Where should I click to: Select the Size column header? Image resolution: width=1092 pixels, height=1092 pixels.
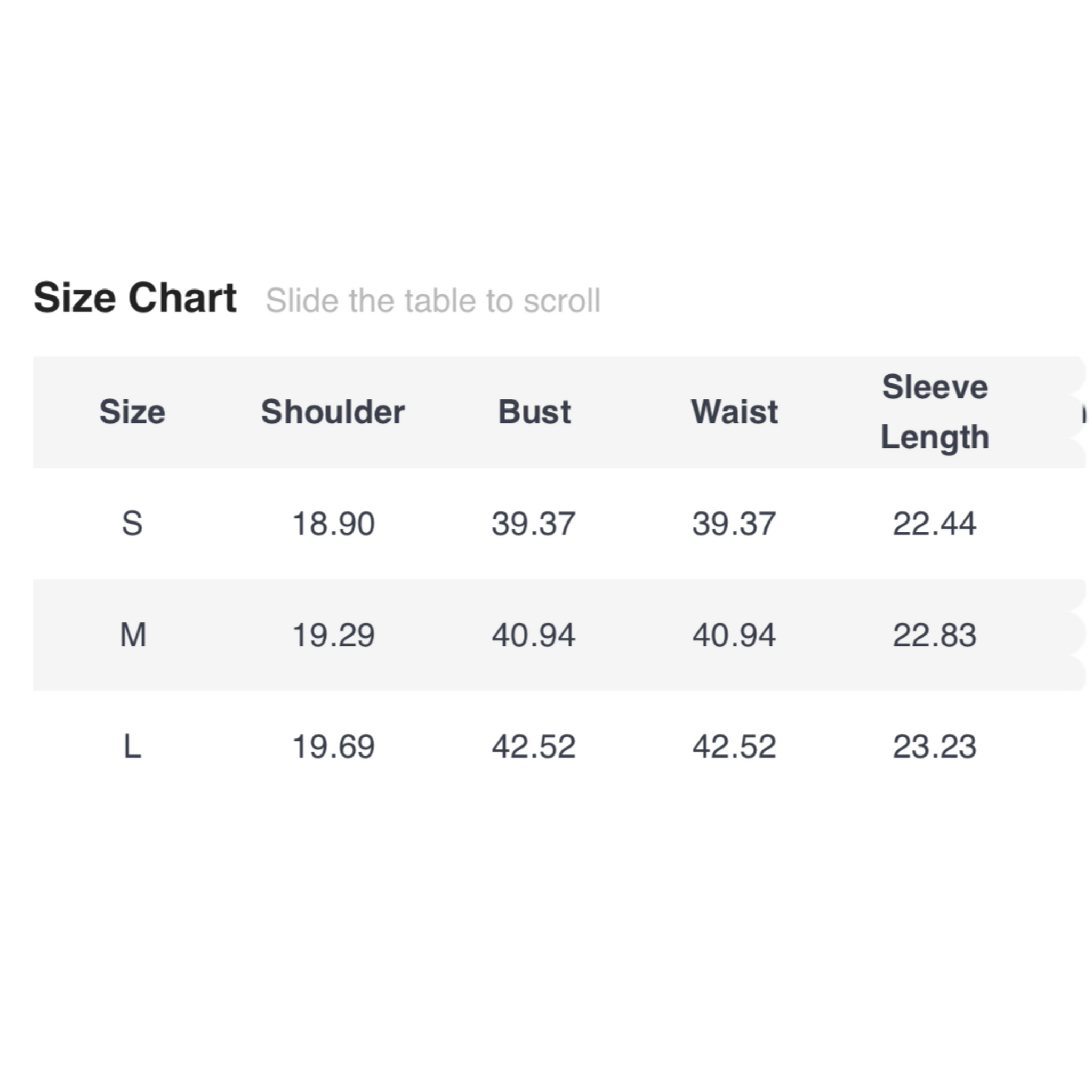pos(132,412)
